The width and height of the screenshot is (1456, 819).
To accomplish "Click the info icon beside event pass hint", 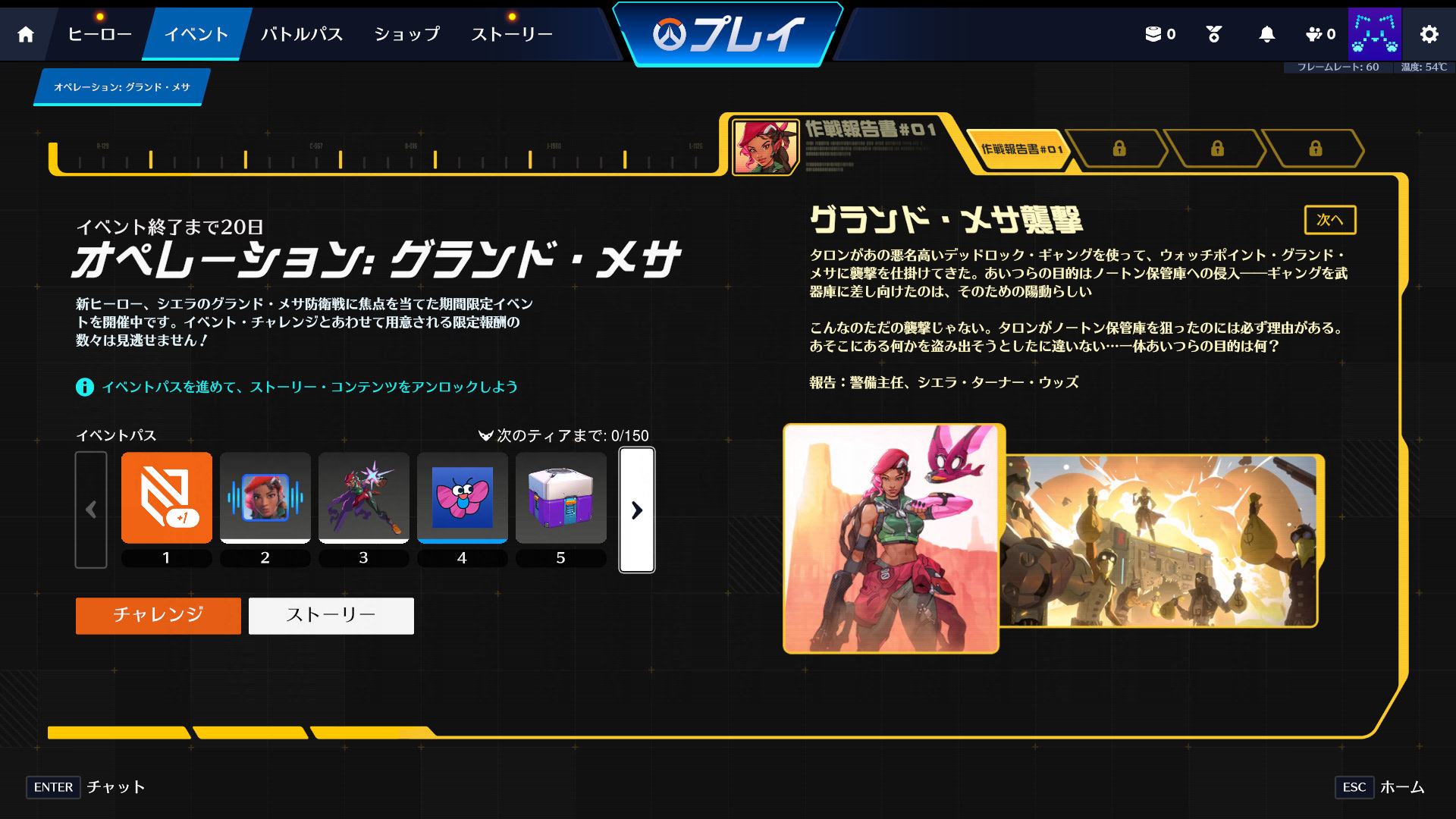I will pyautogui.click(x=84, y=387).
